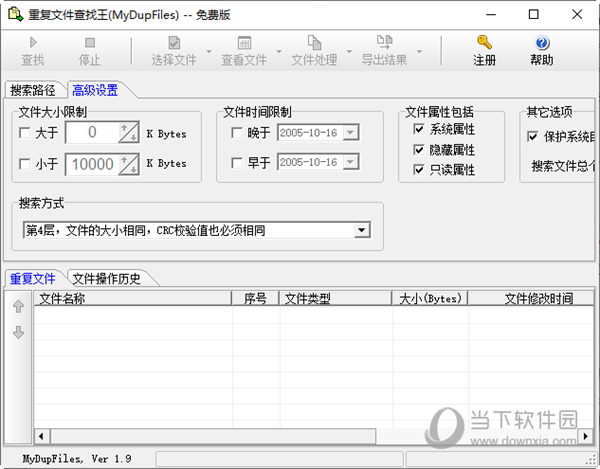Click the horizontal scrollbar thumb
600x469 pixels.
click(x=213, y=436)
